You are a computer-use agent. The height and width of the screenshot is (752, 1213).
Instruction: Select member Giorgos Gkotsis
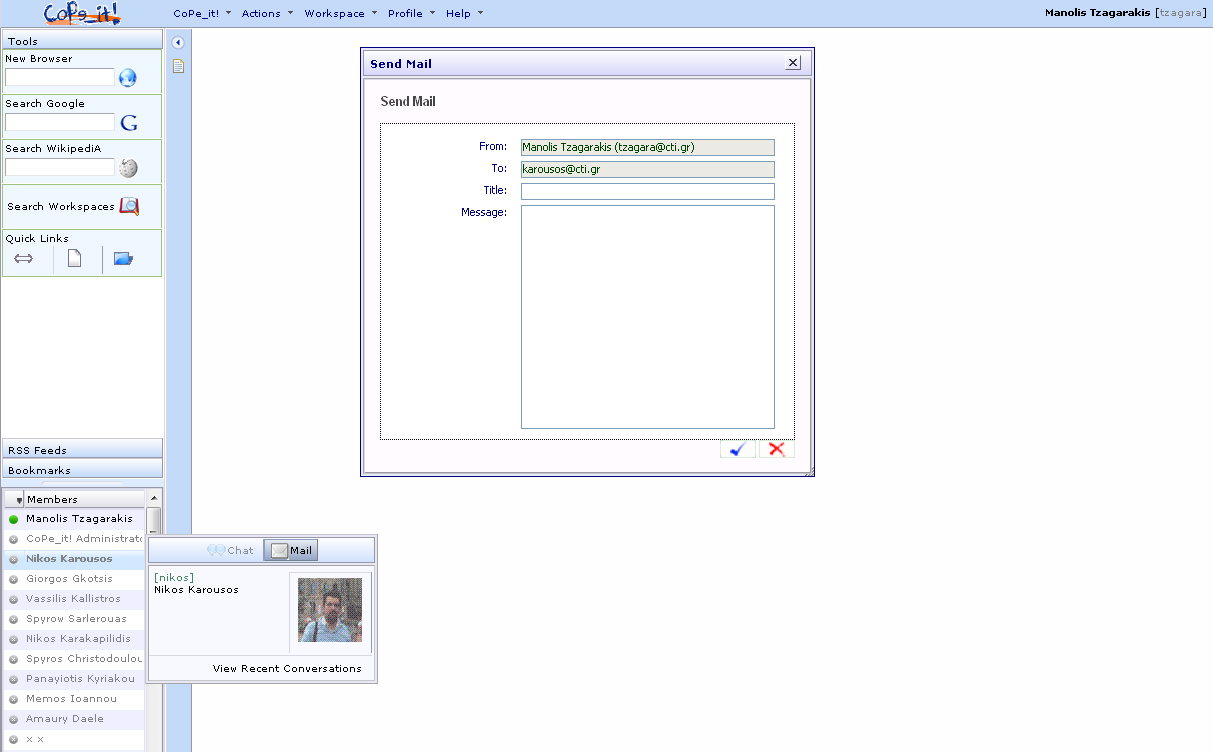pos(69,579)
